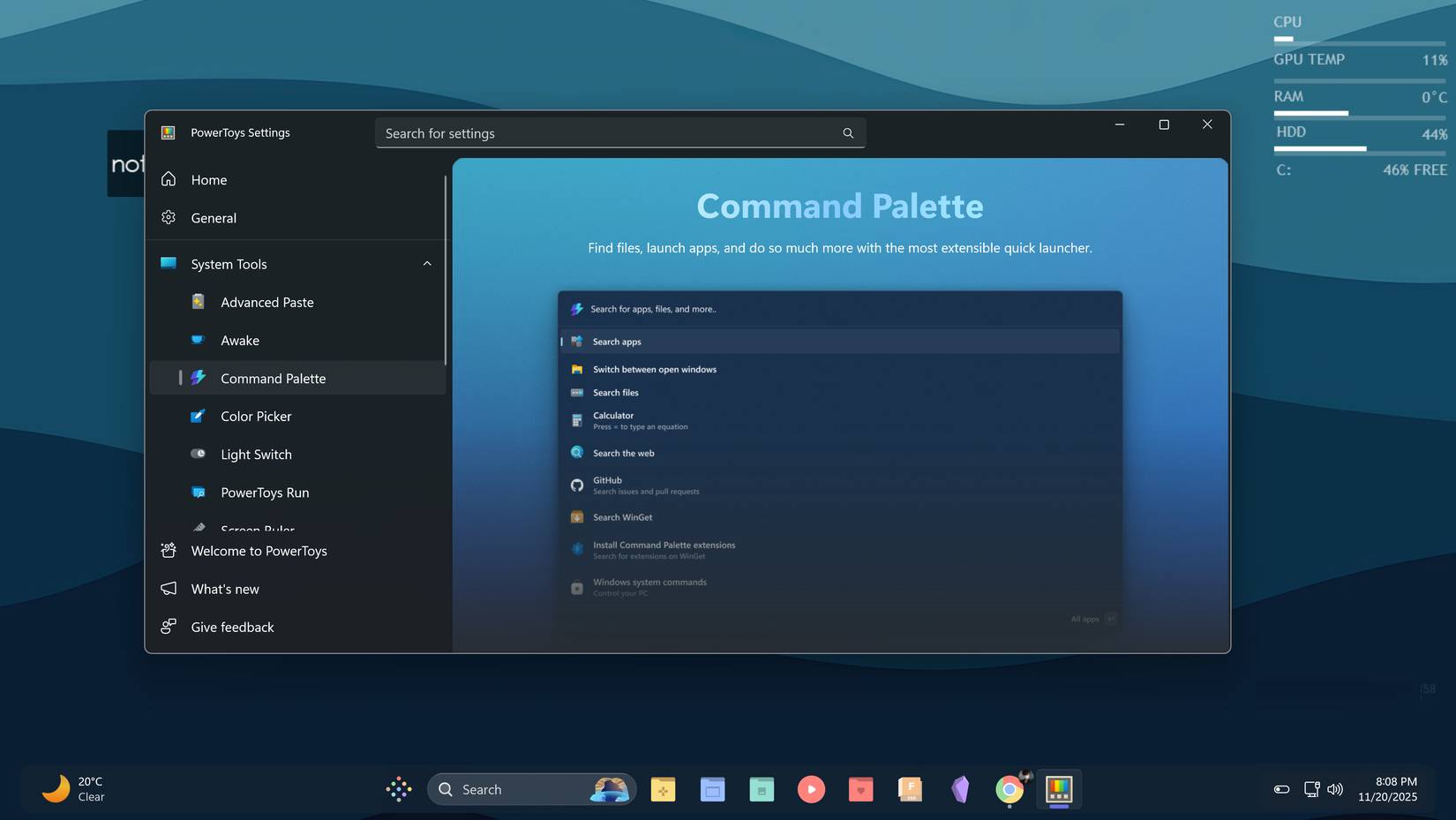
Task: Open the Color Picker module icon
Action: click(198, 416)
